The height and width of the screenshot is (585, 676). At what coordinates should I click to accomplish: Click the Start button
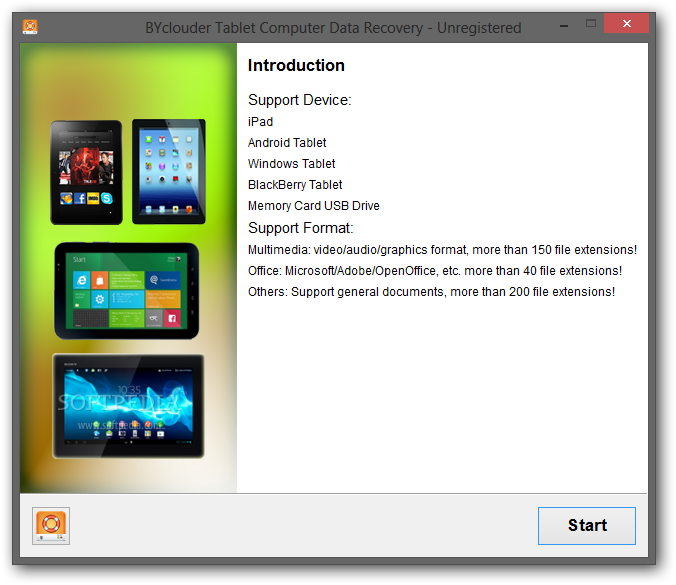pos(586,526)
